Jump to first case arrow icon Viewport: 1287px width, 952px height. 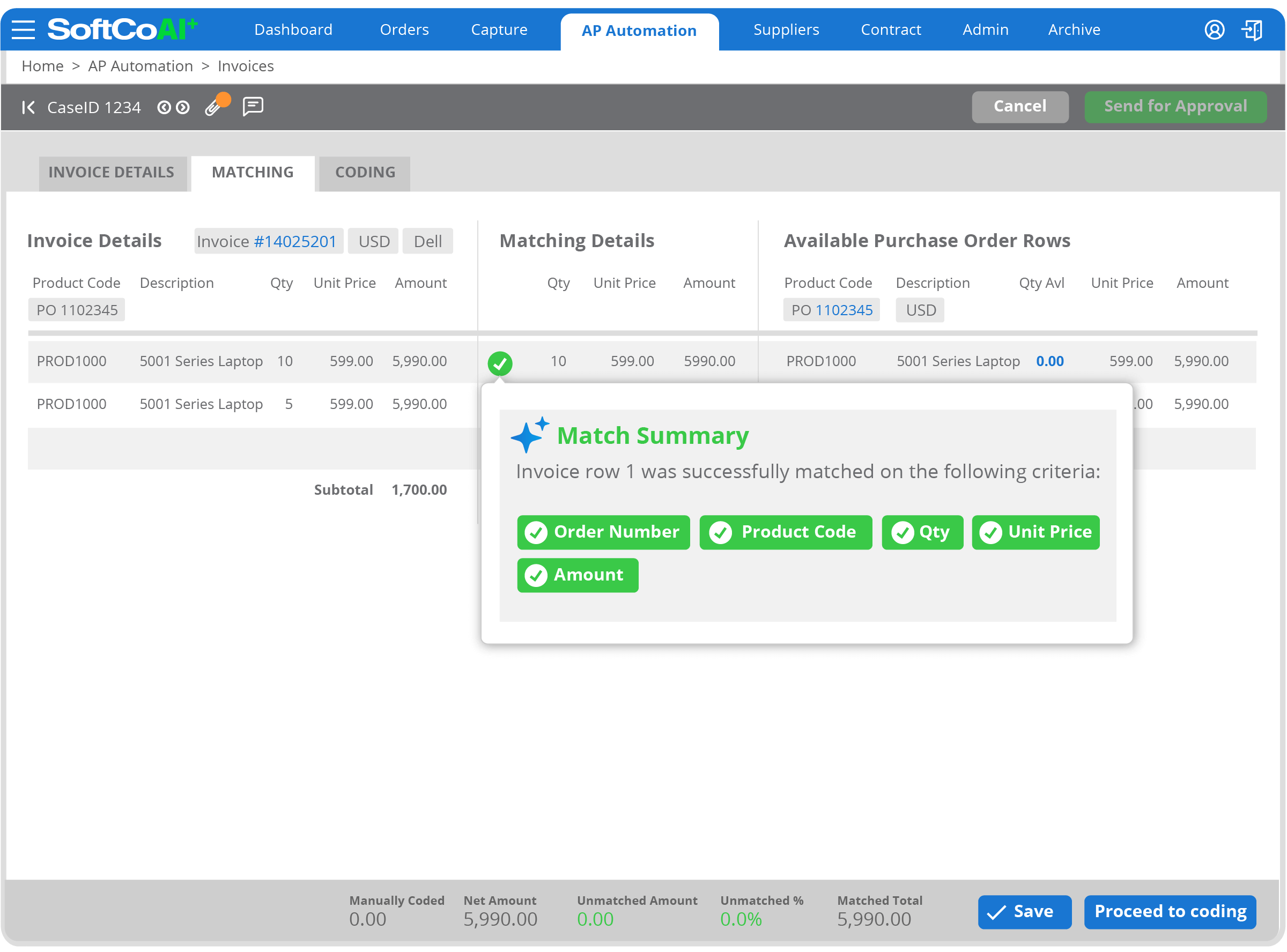(28, 107)
